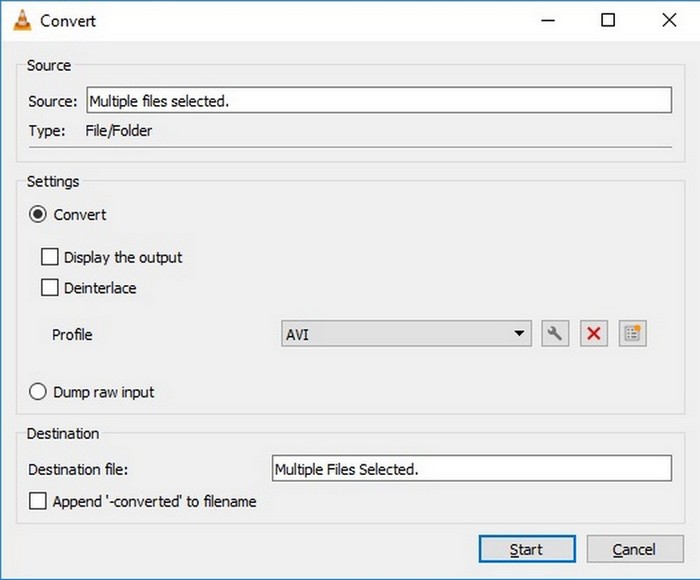Maximize the Convert window
The height and width of the screenshot is (580, 700).
pos(608,20)
